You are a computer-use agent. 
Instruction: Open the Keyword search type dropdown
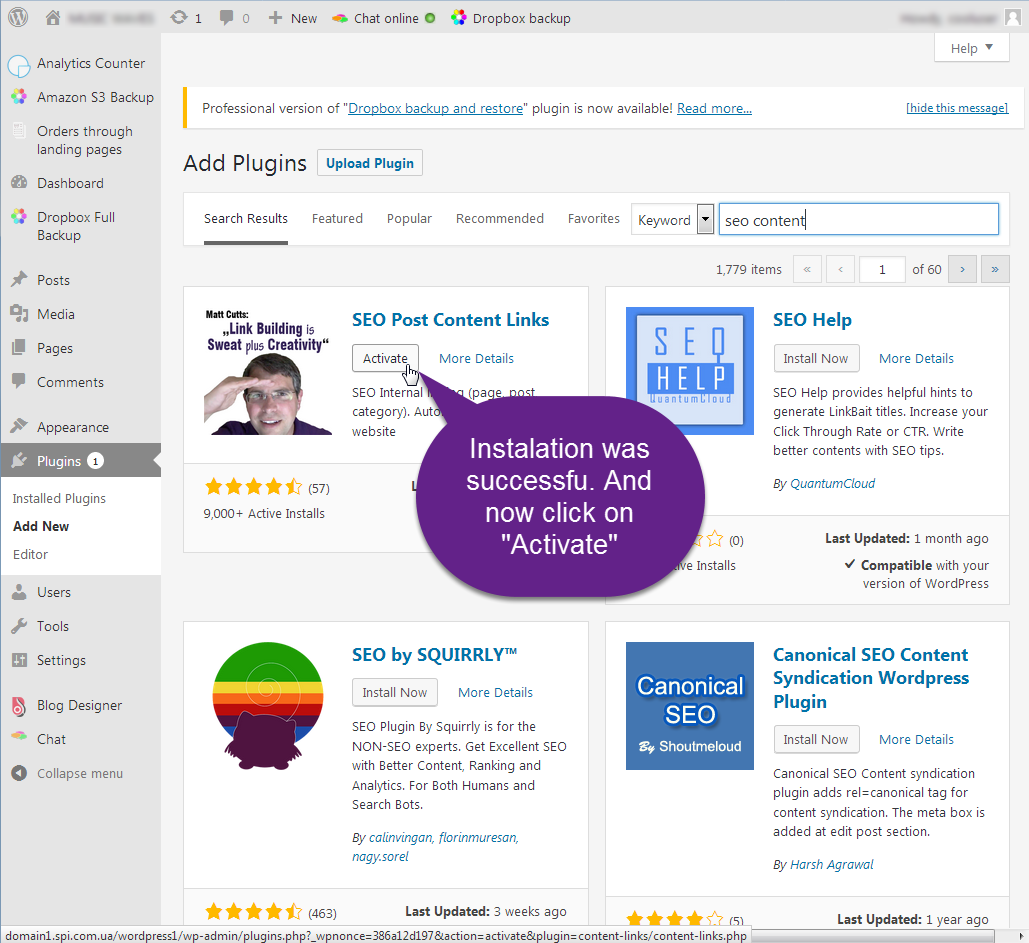pos(672,219)
